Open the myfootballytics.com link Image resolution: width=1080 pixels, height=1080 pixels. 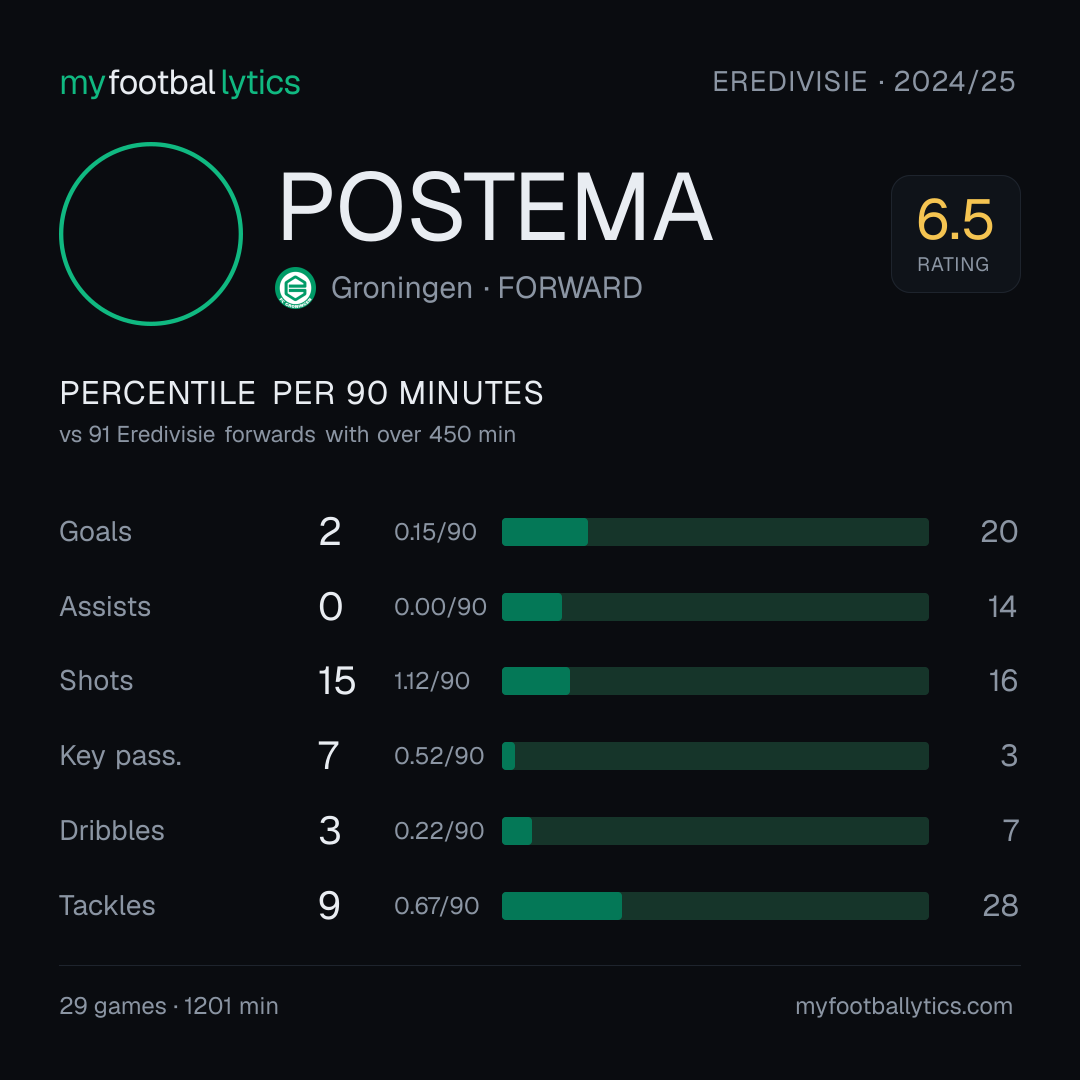pos(904,1006)
